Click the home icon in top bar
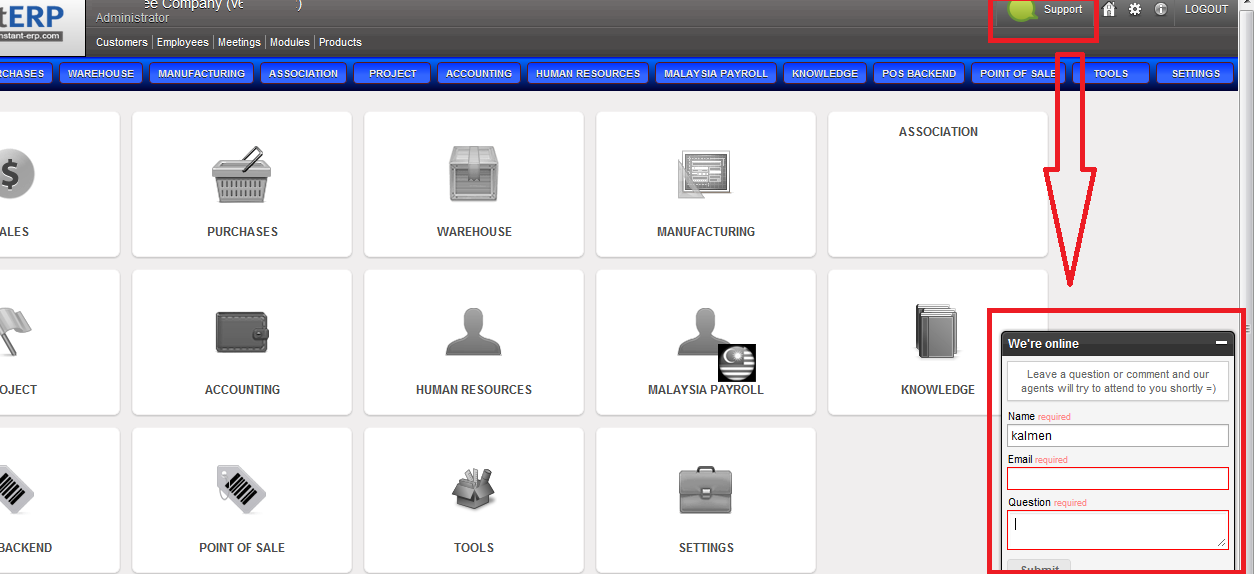 click(1109, 9)
